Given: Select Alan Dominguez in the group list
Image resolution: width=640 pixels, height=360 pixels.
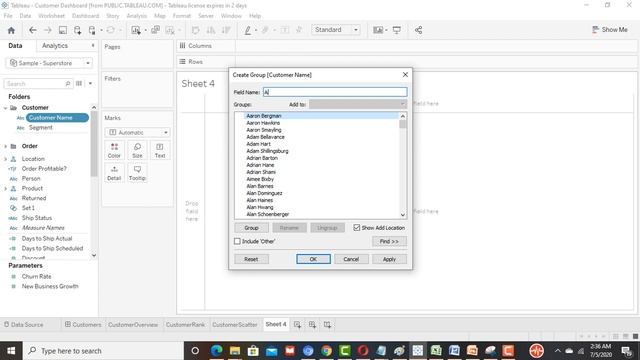Looking at the screenshot, I should tap(264, 193).
